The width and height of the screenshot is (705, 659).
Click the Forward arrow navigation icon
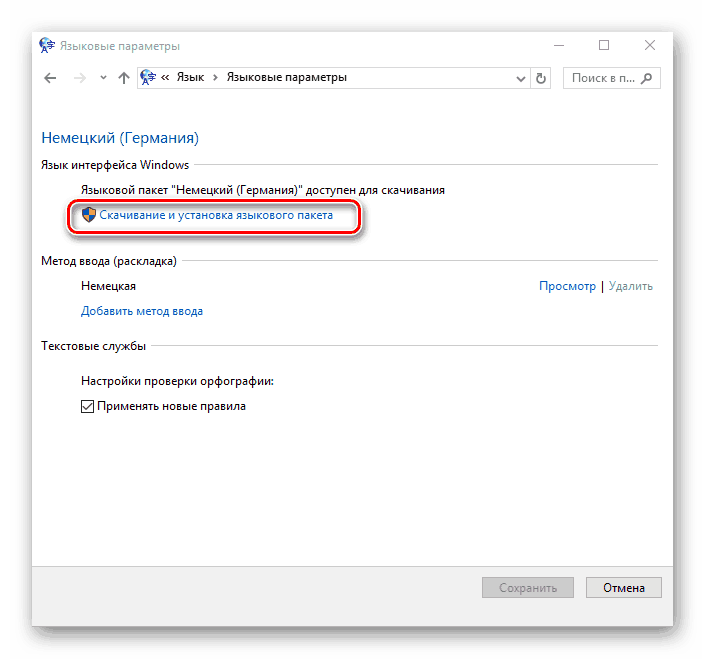pyautogui.click(x=80, y=78)
